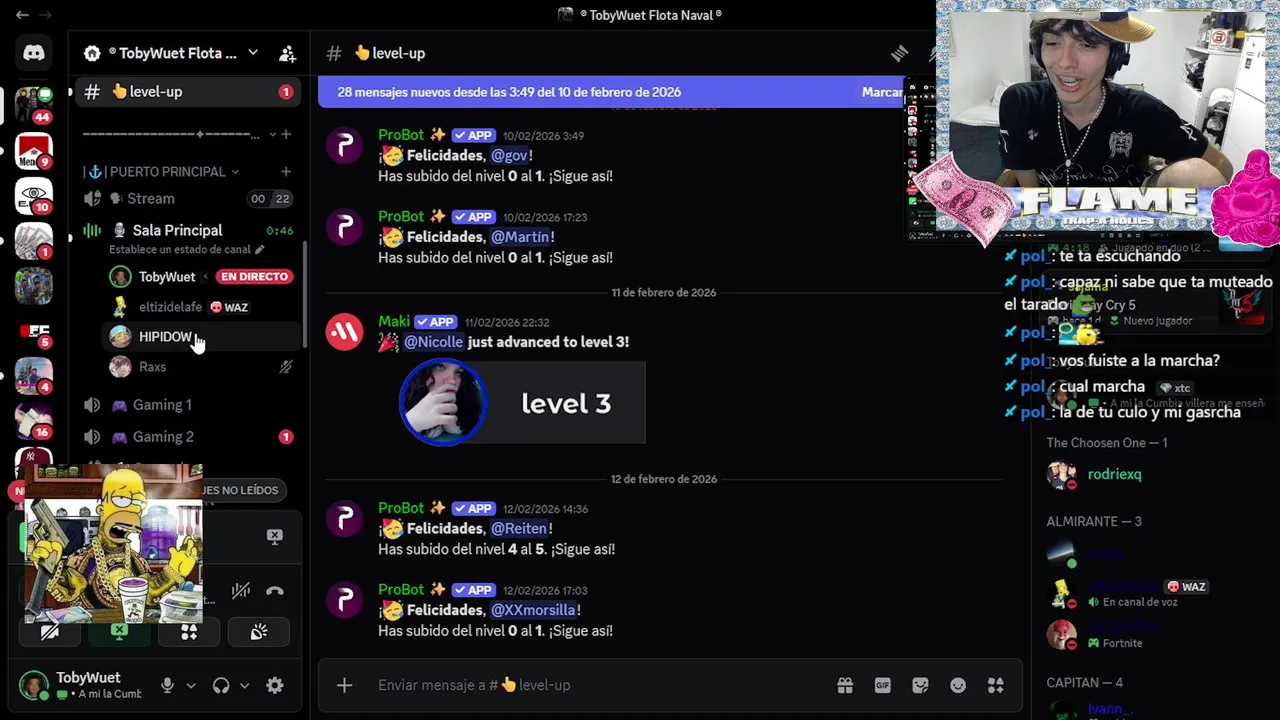Toggle headphones deafen
This screenshot has width=1280, height=720.
pyautogui.click(x=221, y=685)
